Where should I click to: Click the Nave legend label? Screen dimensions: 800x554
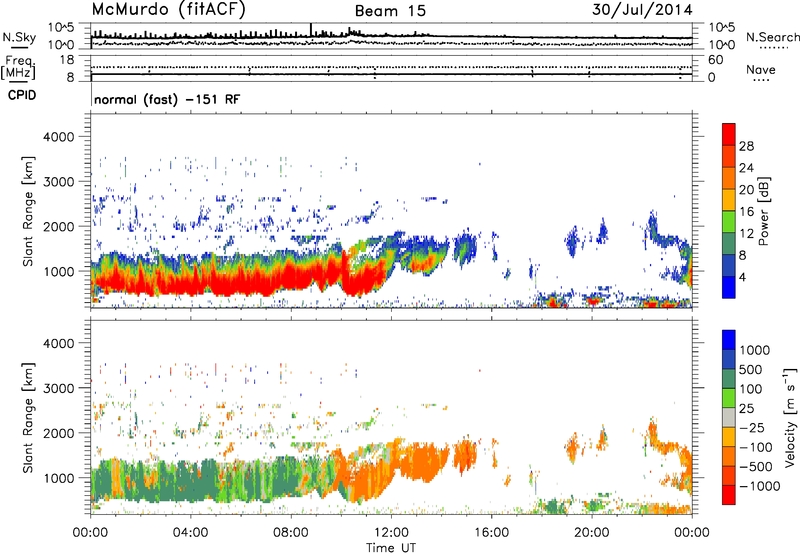(x=761, y=69)
